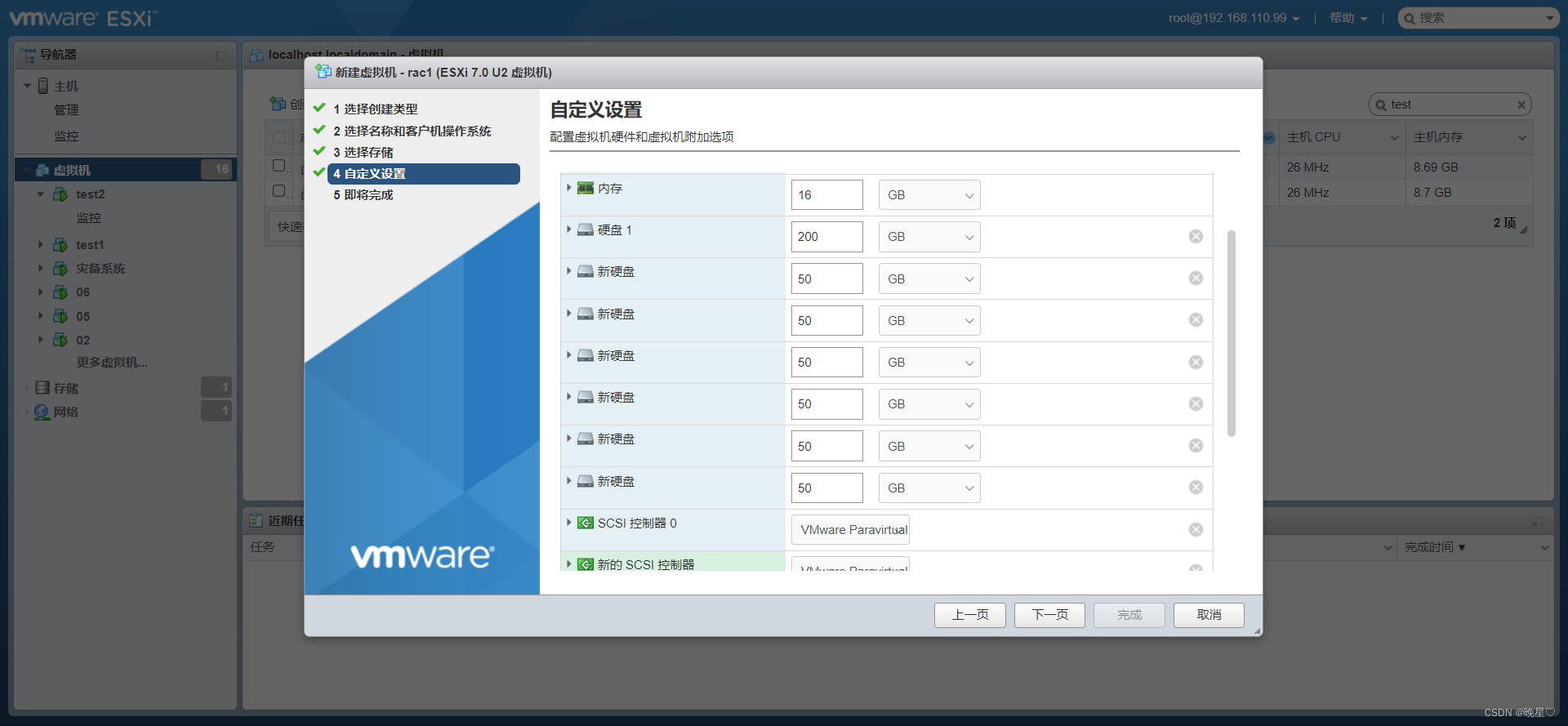
Task: Open the root@192.168.110.99 user dropdown
Action: click(1233, 18)
